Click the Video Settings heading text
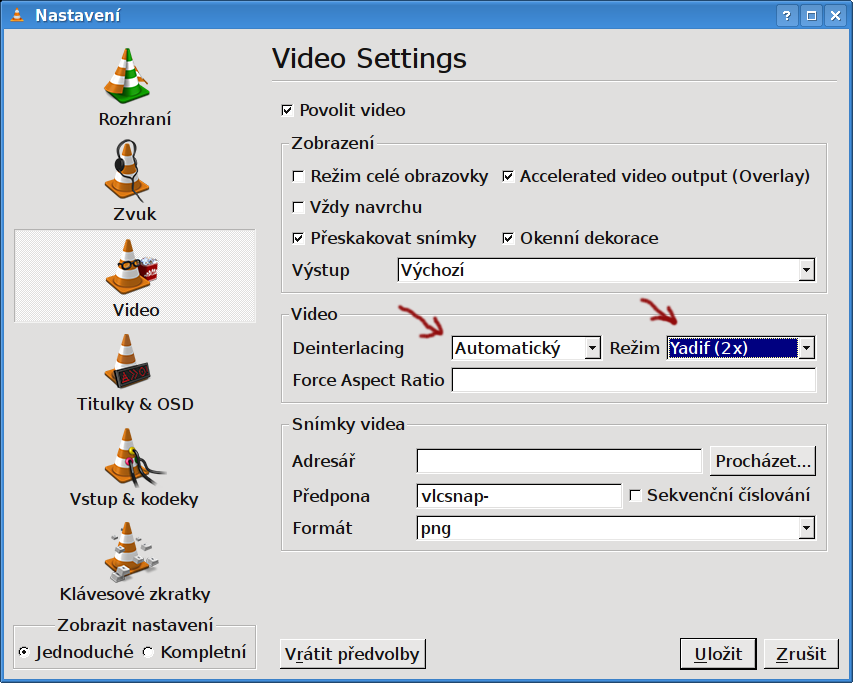This screenshot has height=683, width=853. 369,59
